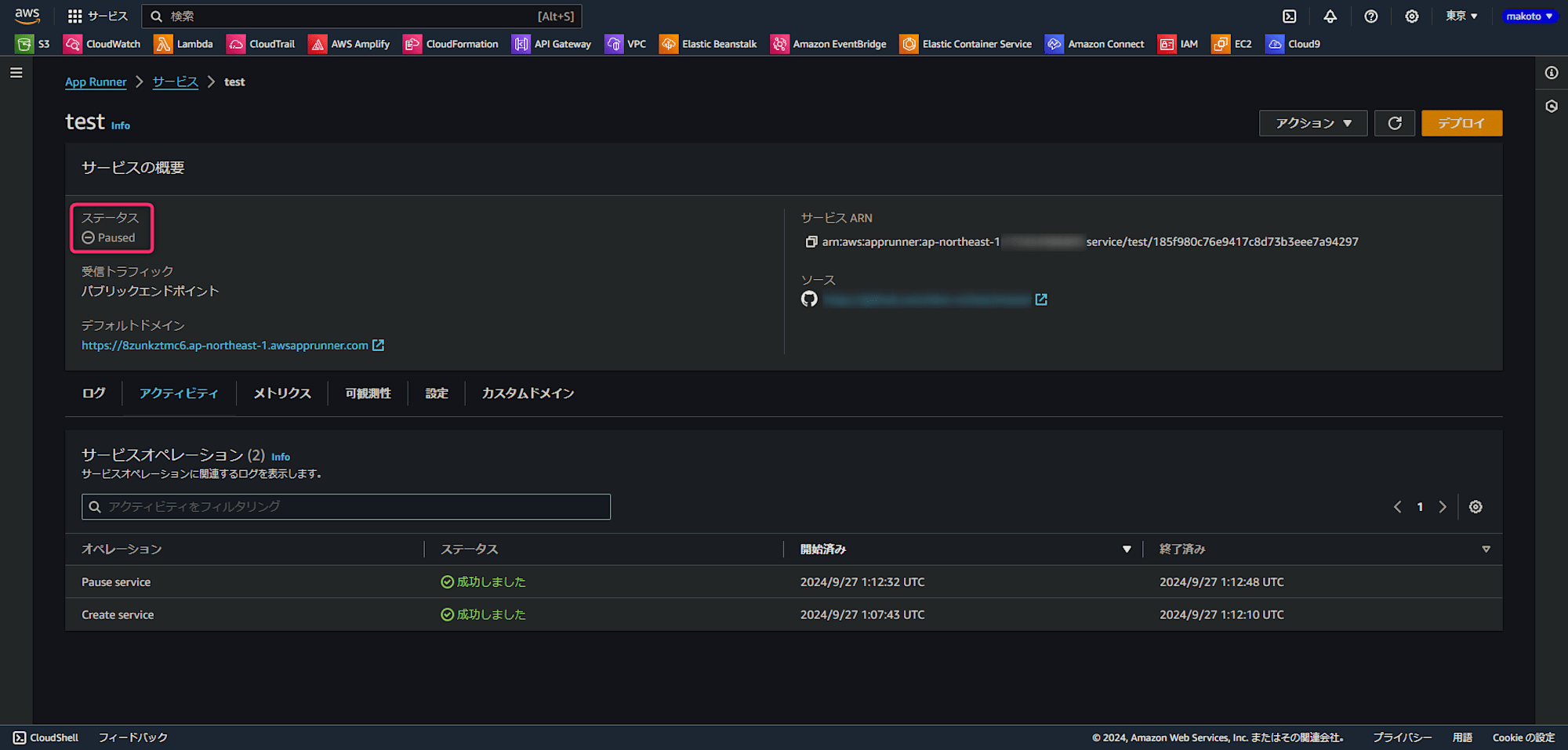Open the CloudFormation shortcut
This screenshot has height=750, width=1568.
[x=452, y=44]
